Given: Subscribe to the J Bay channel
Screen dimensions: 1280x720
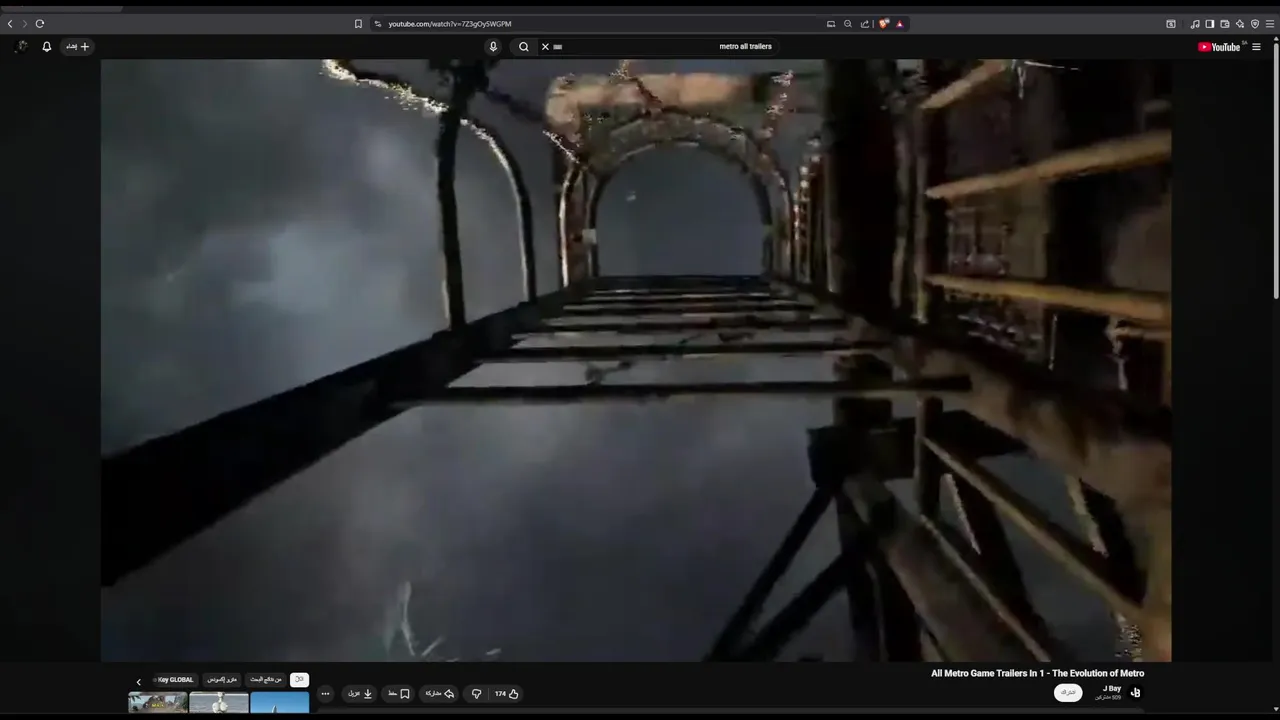Looking at the screenshot, I should coord(1068,692).
